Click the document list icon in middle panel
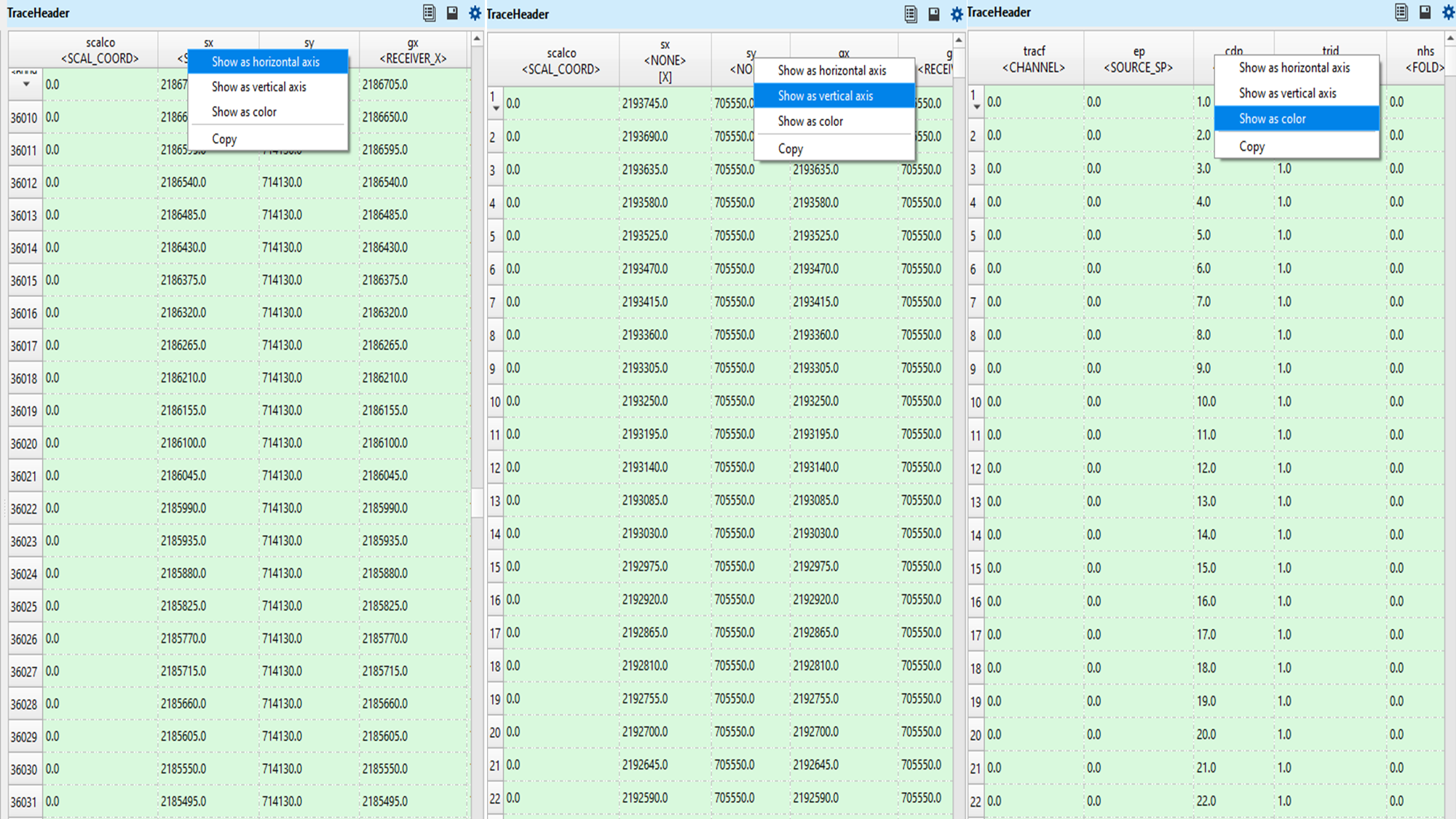The image size is (1456, 819). tap(911, 15)
